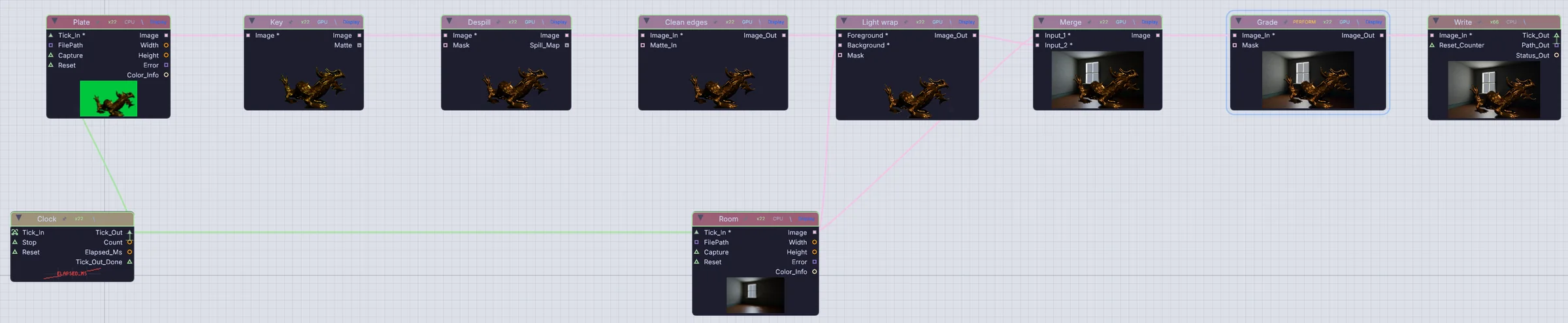Screen dimensions: 1568x323
Task: Click Room node Color_Info label
Action: coord(791,271)
